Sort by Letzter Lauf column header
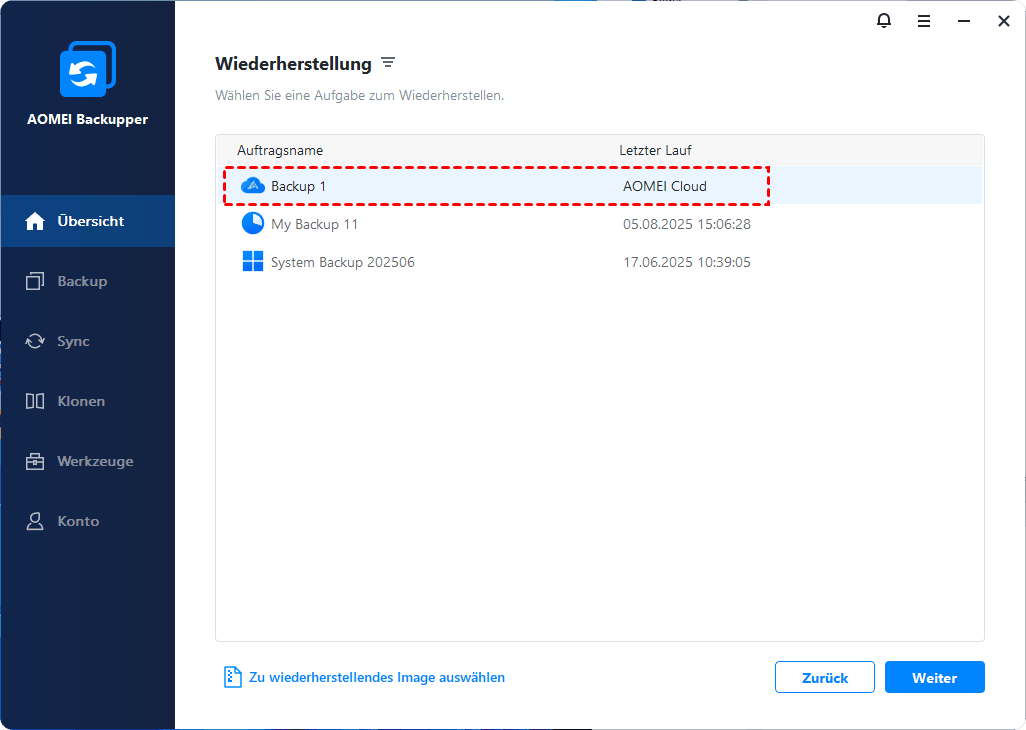Viewport: 1026px width, 730px height. click(x=656, y=150)
